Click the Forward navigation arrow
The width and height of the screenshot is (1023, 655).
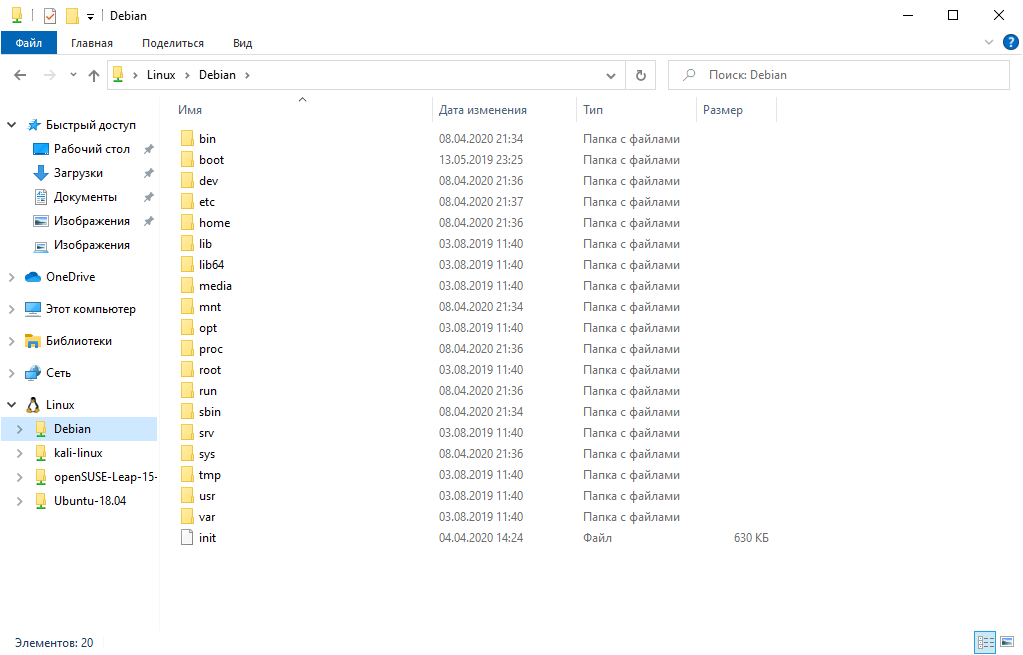[x=50, y=75]
